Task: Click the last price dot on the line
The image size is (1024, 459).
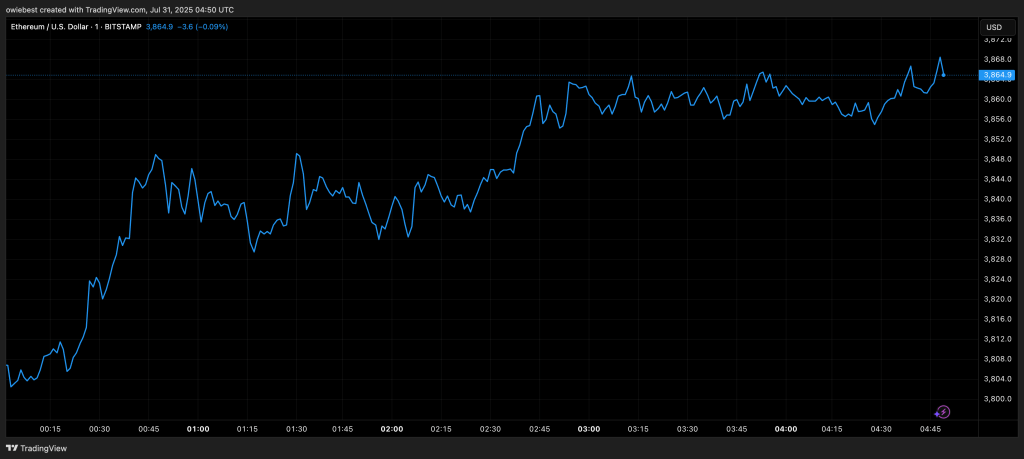Action: pos(944,75)
